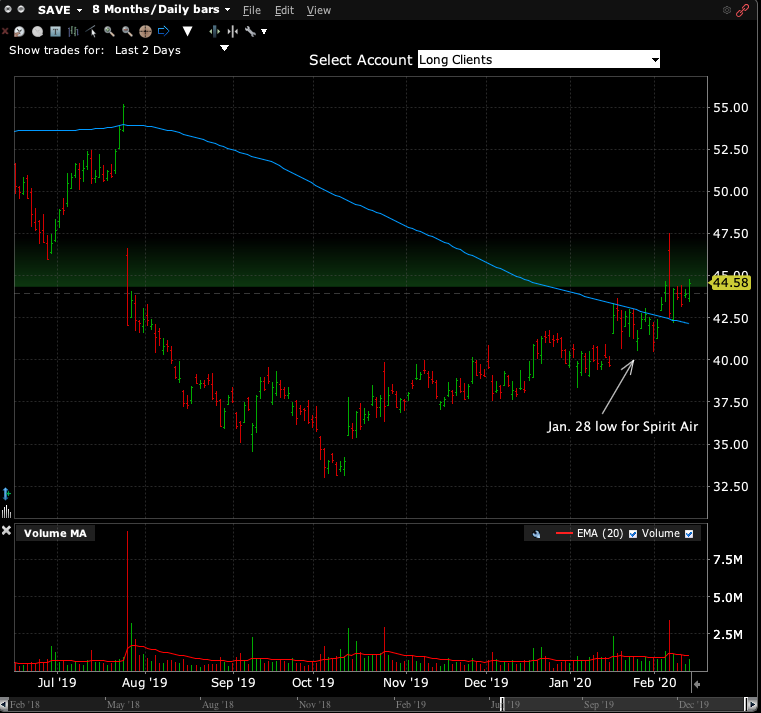Click the second gray window control dot
Viewport: 761px width, 713px height.
tap(21, 9)
